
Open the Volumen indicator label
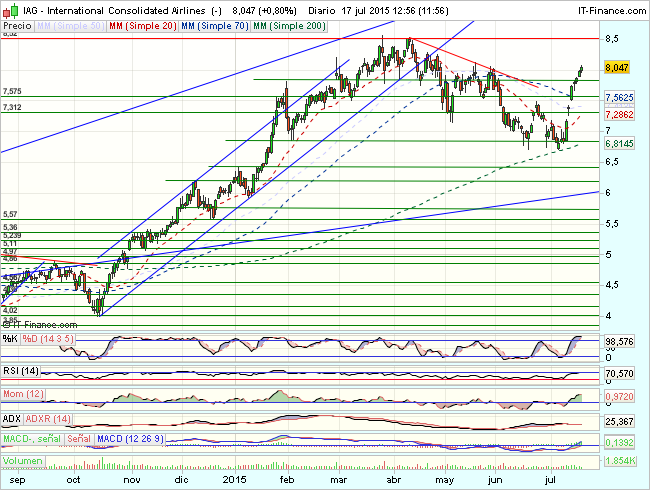(x=22, y=462)
